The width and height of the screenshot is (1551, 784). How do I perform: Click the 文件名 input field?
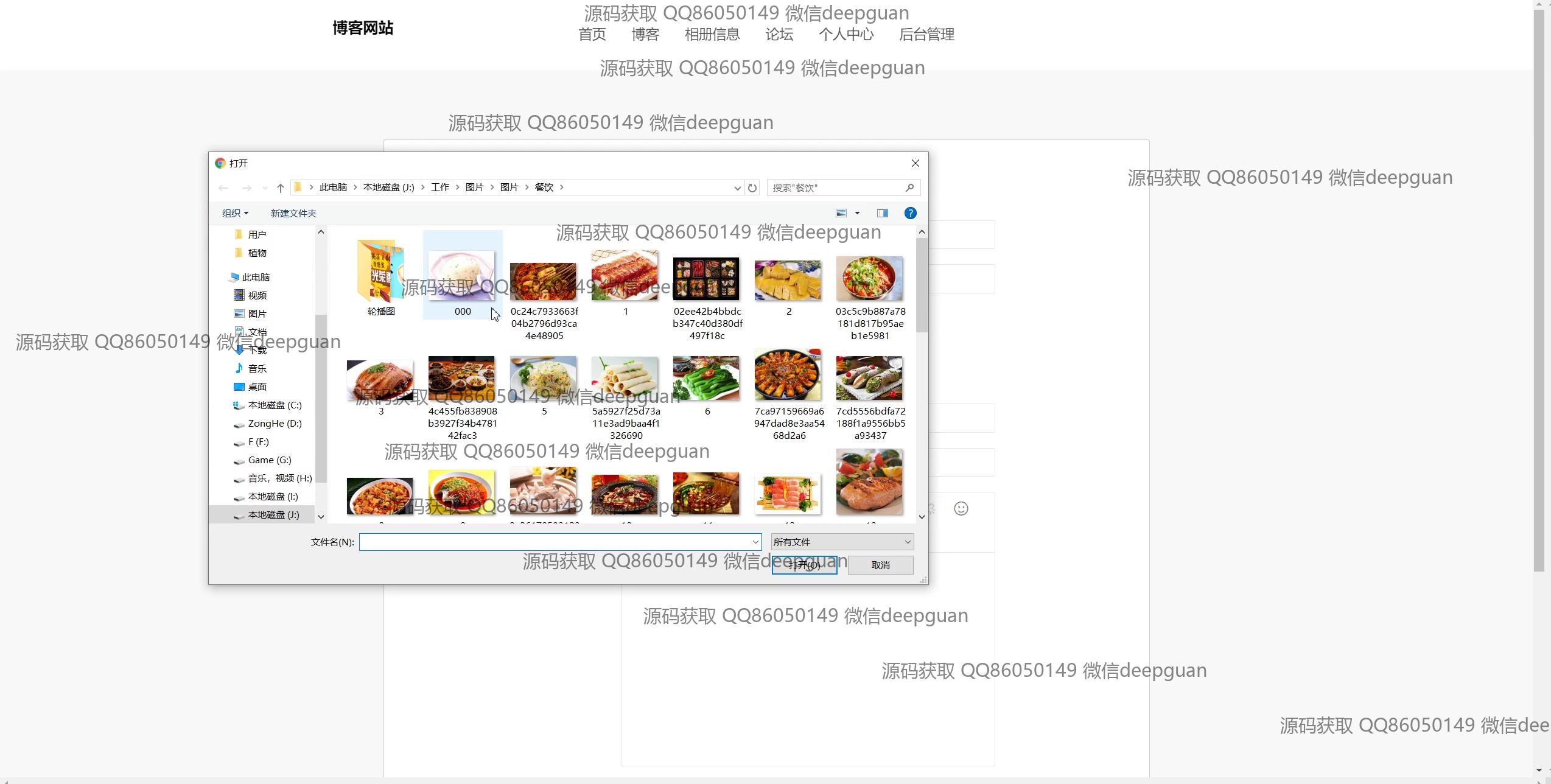coord(554,542)
